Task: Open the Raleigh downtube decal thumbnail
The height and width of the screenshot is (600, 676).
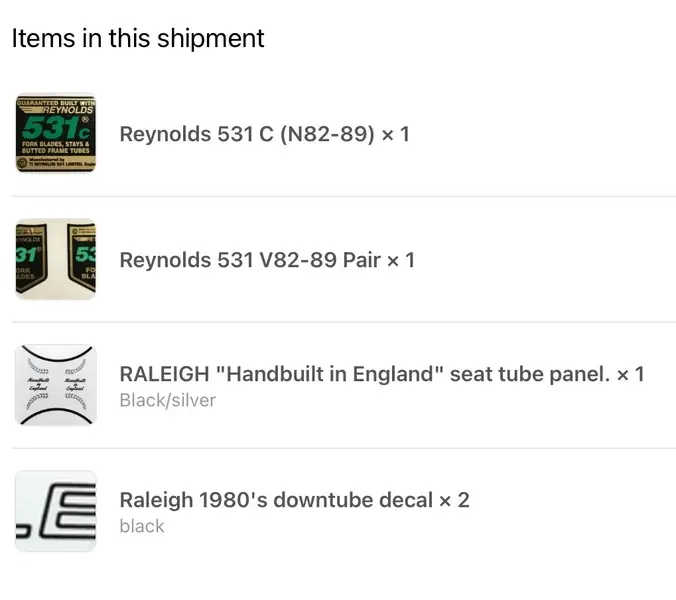Action: (x=56, y=511)
